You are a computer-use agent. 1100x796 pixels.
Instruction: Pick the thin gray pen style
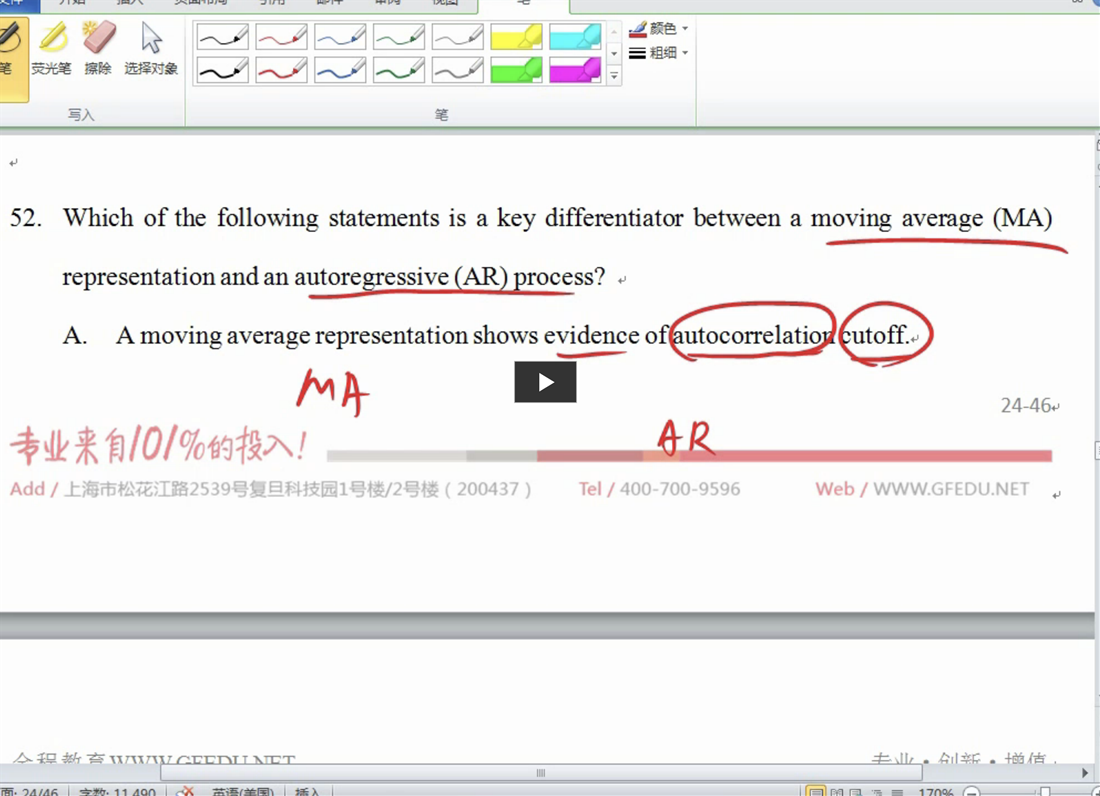(458, 36)
